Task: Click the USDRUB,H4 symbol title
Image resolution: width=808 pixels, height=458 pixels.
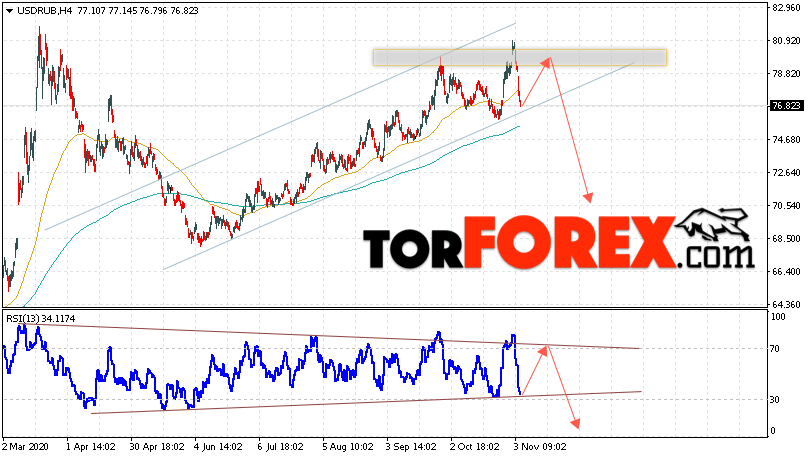Action: pos(45,11)
